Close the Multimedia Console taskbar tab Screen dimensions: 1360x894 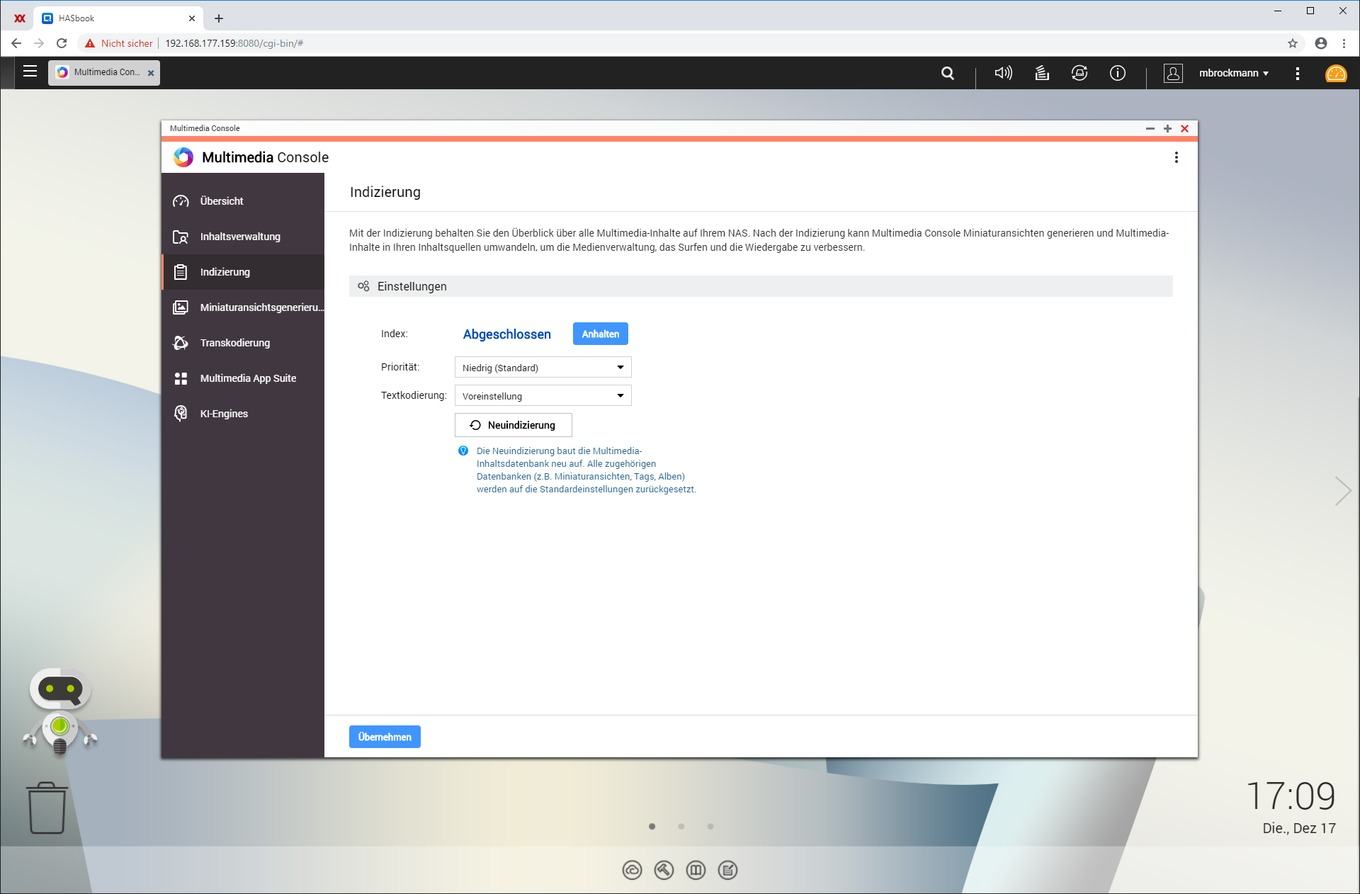click(x=151, y=73)
